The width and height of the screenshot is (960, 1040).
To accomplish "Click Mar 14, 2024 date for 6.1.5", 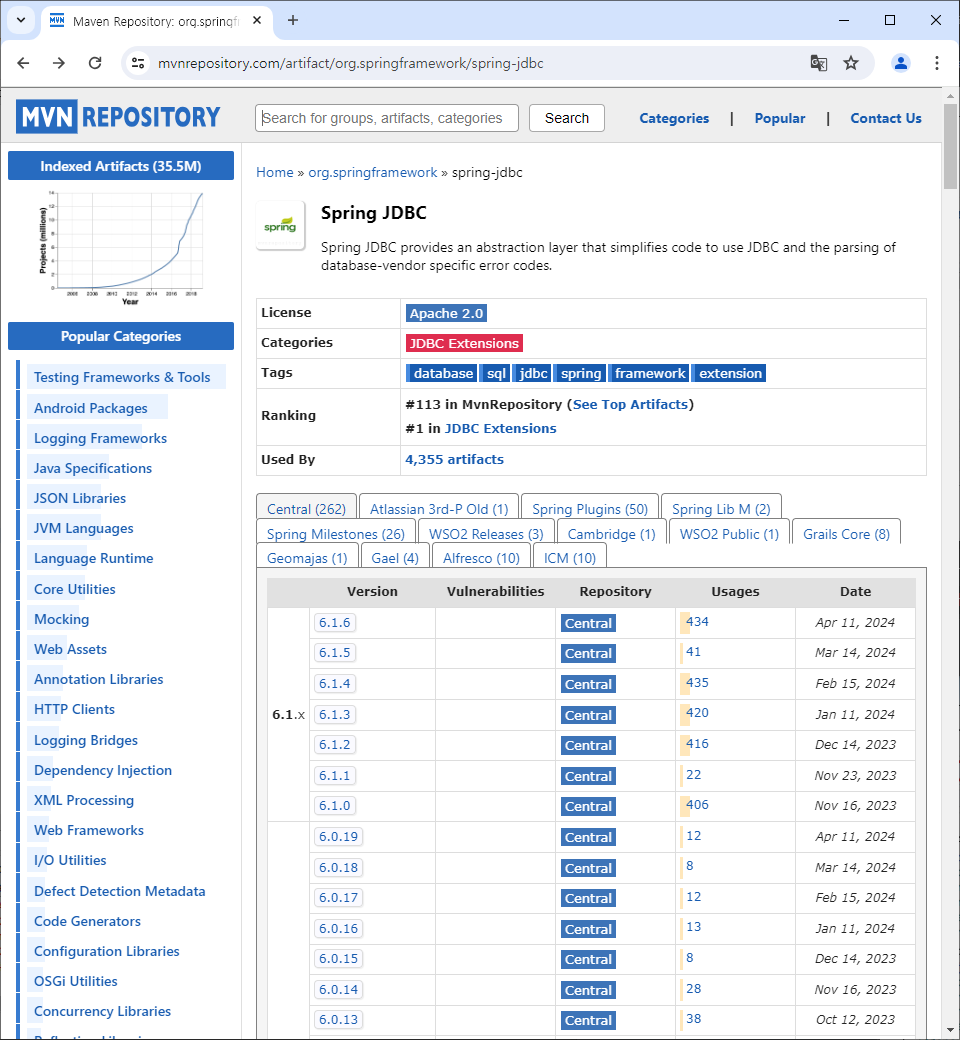I will [x=855, y=653].
